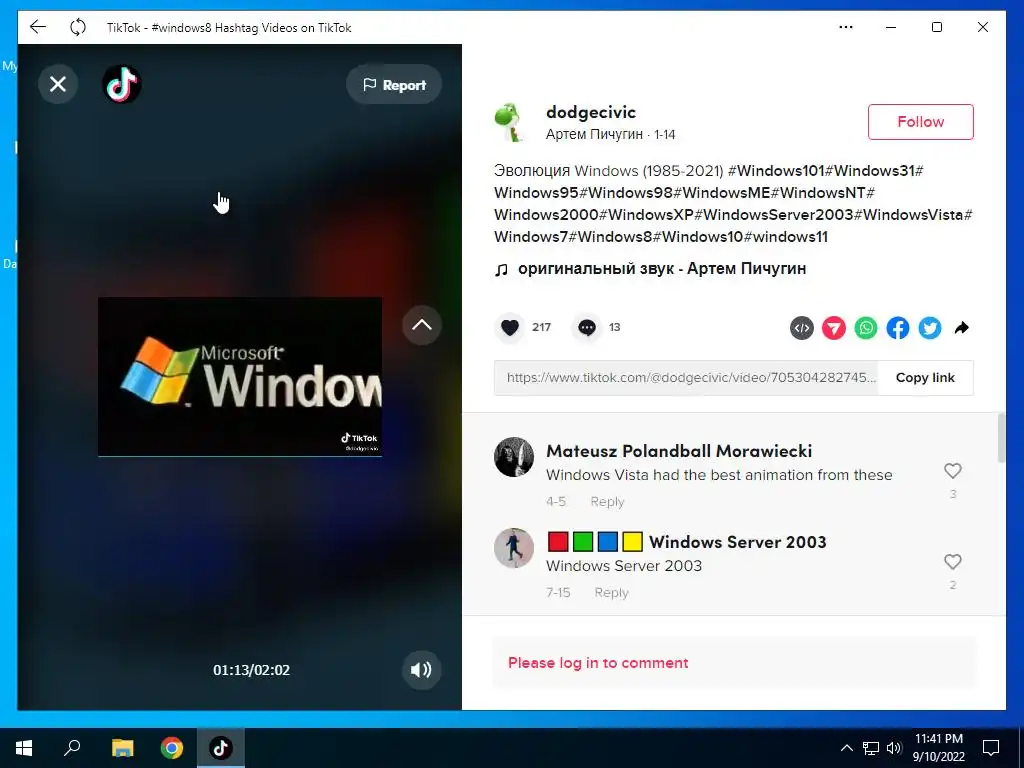Click the 217 likes count
1024x768 pixels.
541,327
